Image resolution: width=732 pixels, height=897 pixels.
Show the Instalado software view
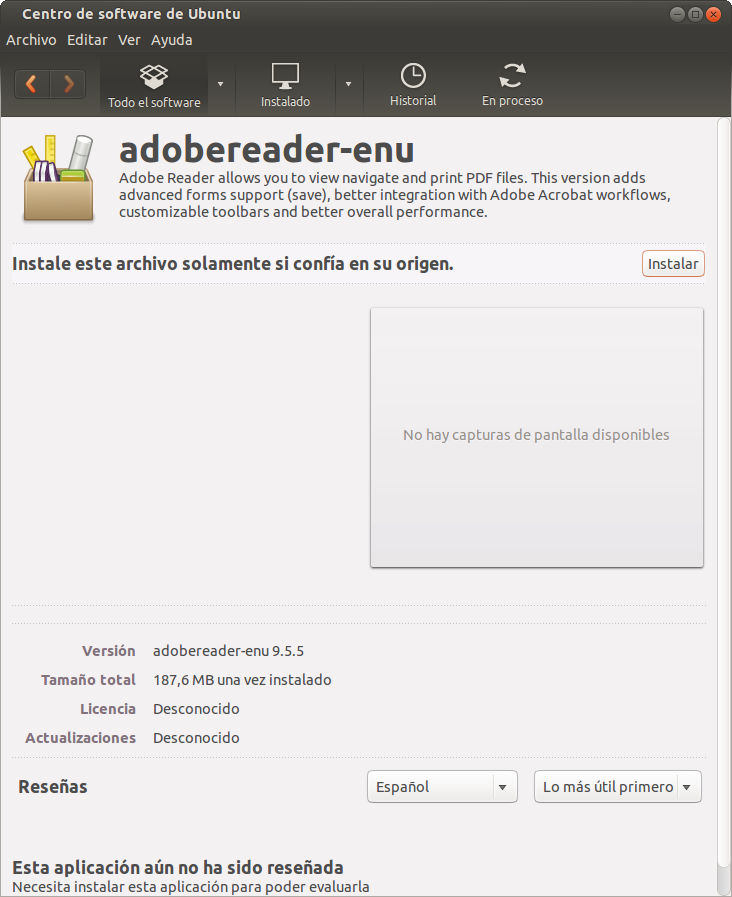pyautogui.click(x=285, y=86)
